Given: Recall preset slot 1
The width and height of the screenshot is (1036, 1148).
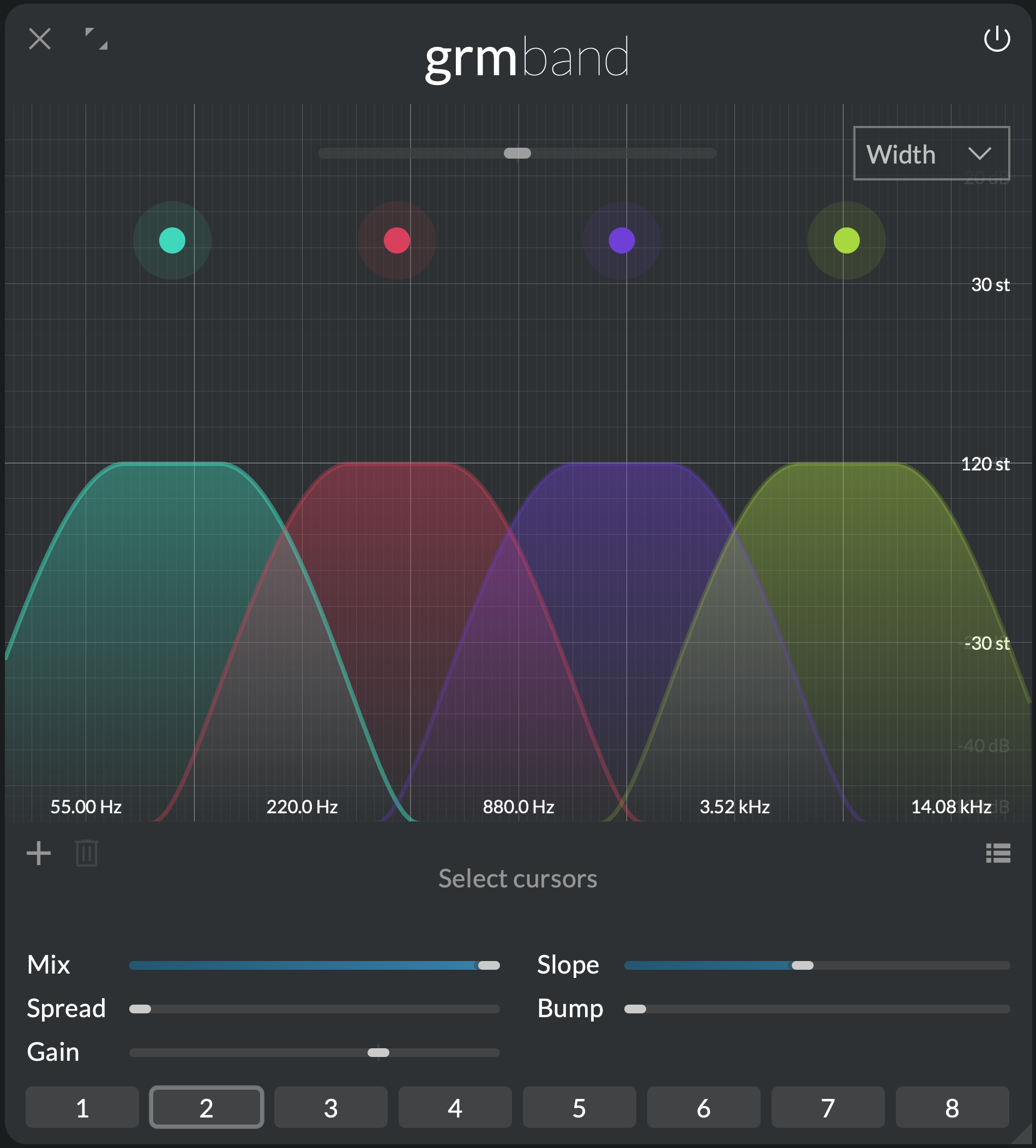Looking at the screenshot, I should click(82, 1108).
